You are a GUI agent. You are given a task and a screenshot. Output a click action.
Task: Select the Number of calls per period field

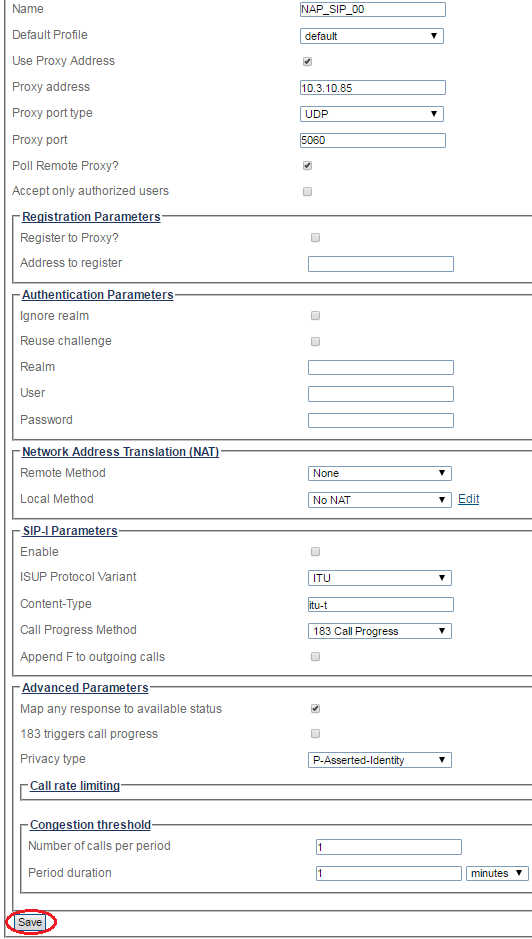click(389, 847)
